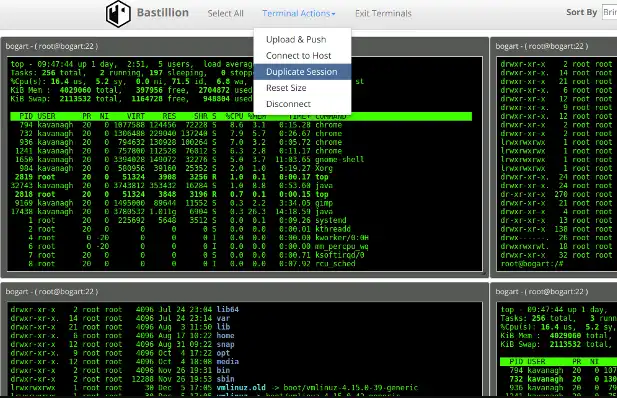Click the Bastillion shield logo icon
The image size is (617, 398).
click(118, 14)
